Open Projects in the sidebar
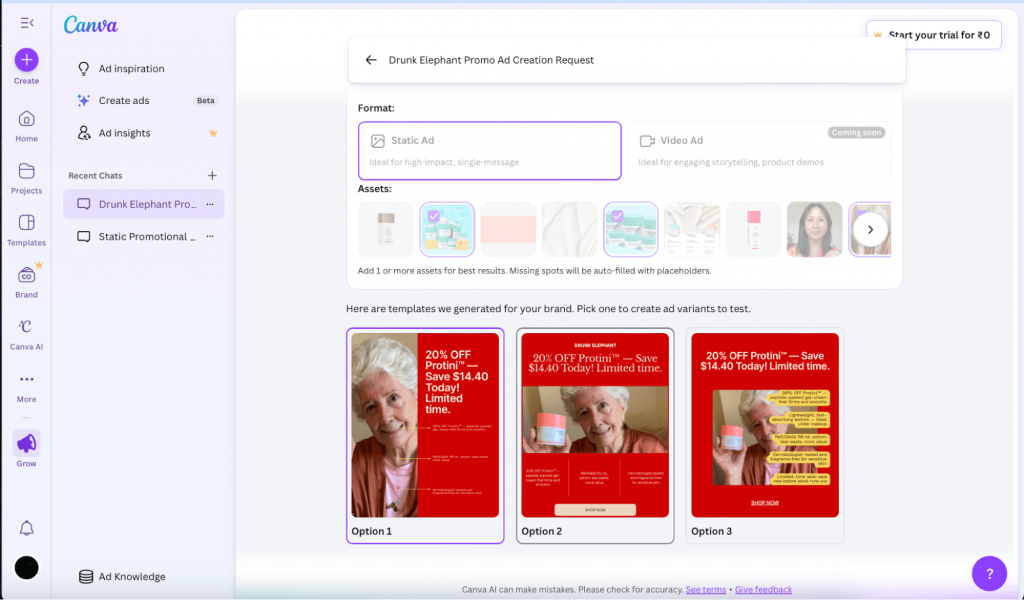Viewport: 1024px width, 600px height. pos(25,173)
